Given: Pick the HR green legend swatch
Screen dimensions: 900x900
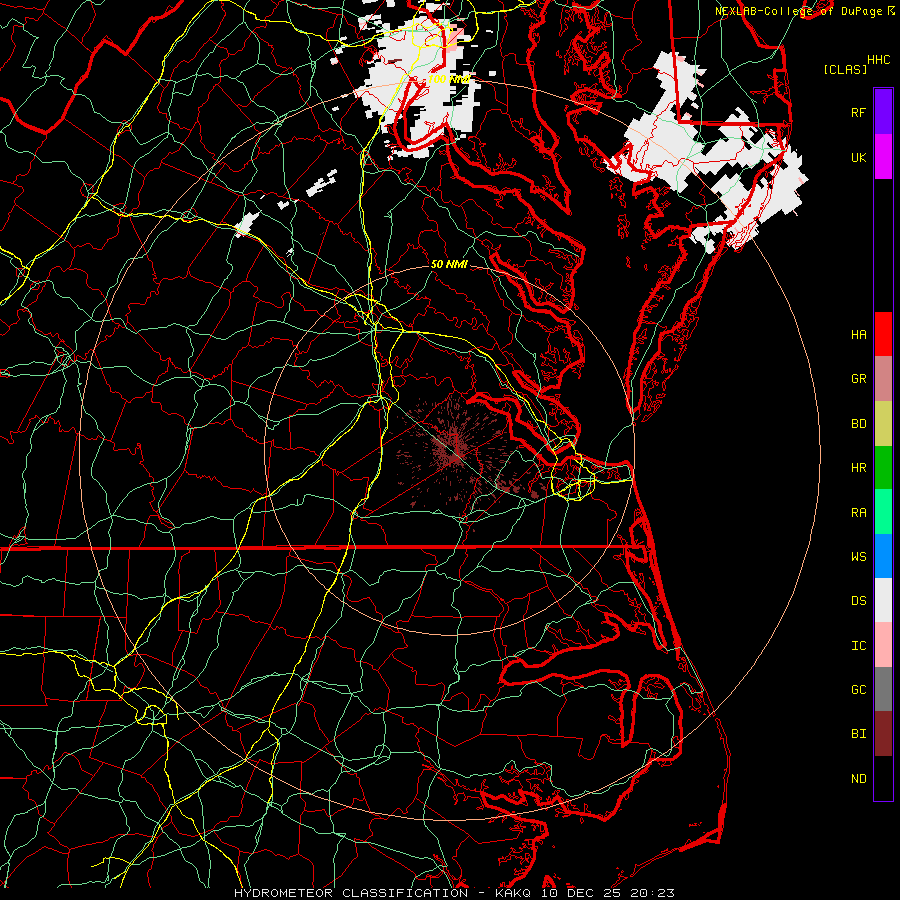Looking at the screenshot, I should 883,468.
